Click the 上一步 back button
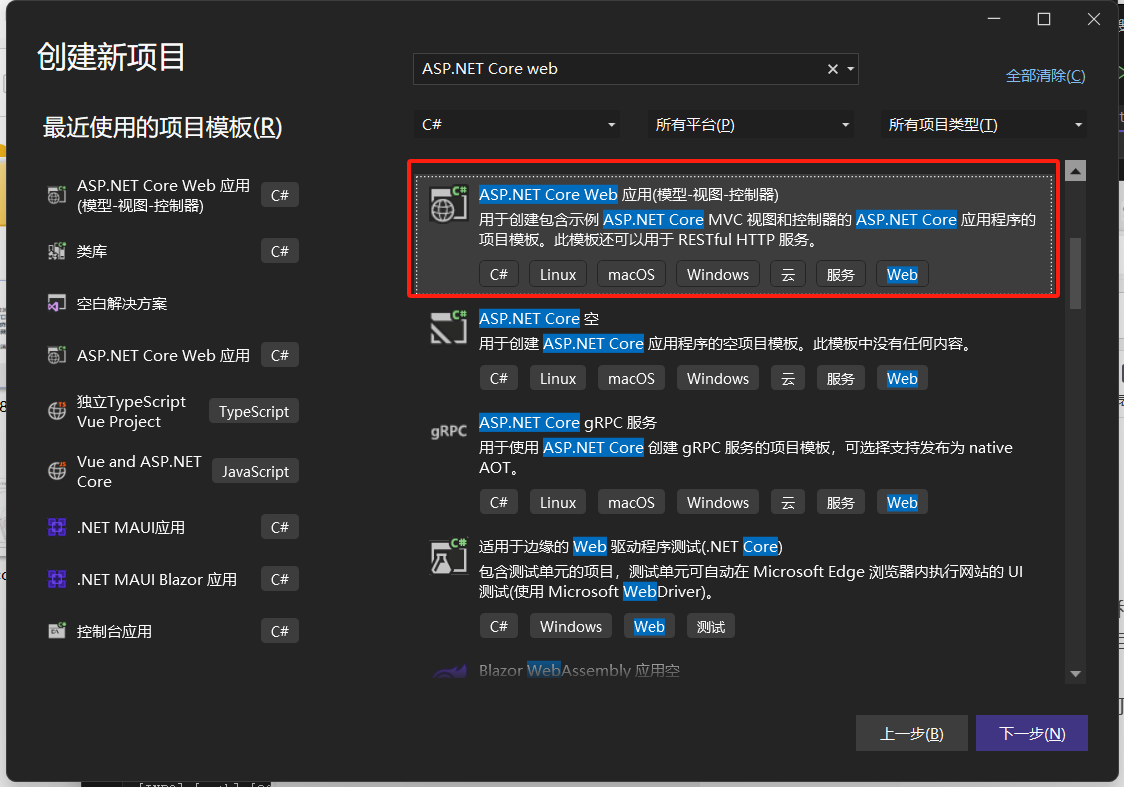 [911, 733]
